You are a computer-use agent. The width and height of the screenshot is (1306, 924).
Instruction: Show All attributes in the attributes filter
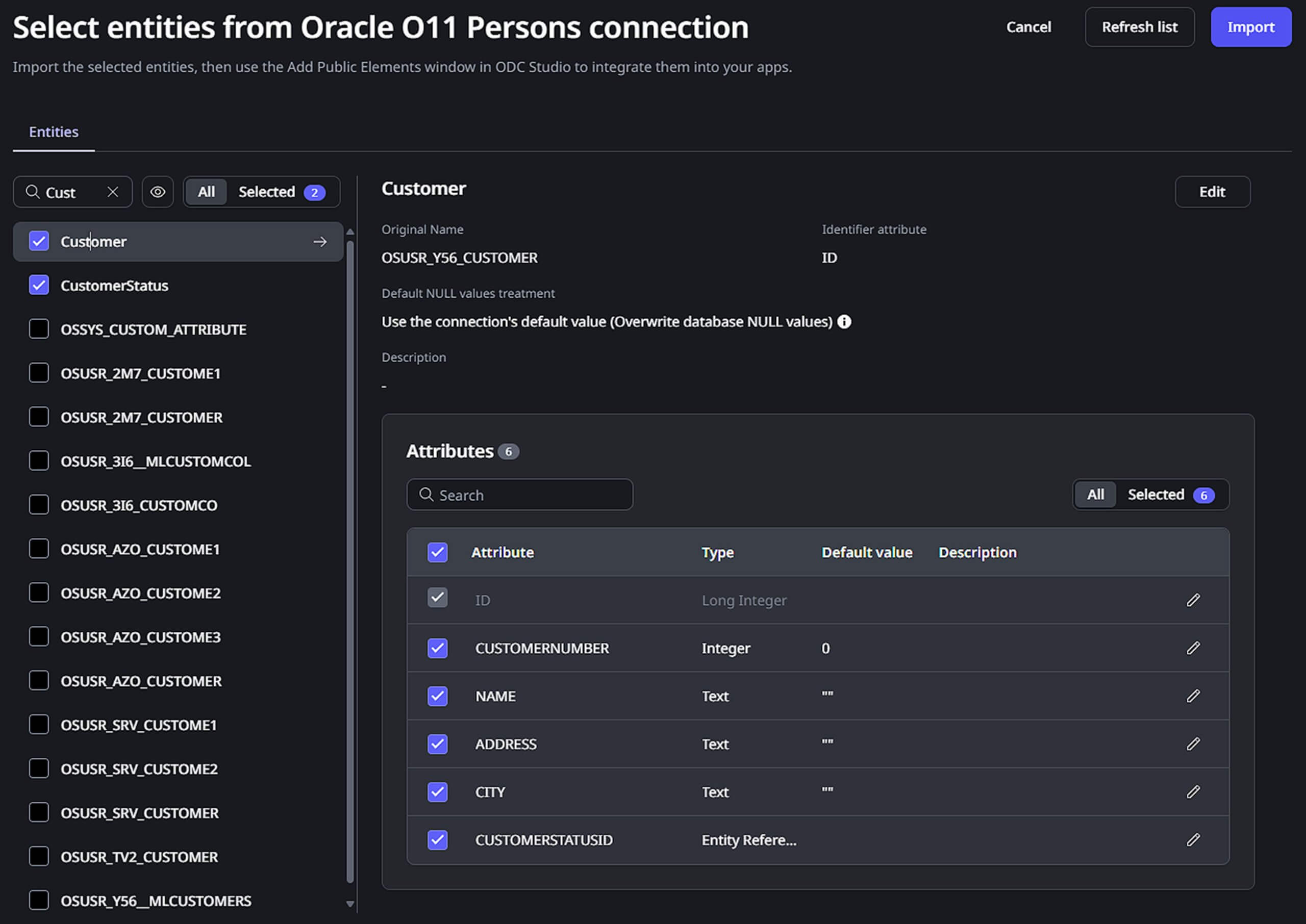pos(1095,495)
